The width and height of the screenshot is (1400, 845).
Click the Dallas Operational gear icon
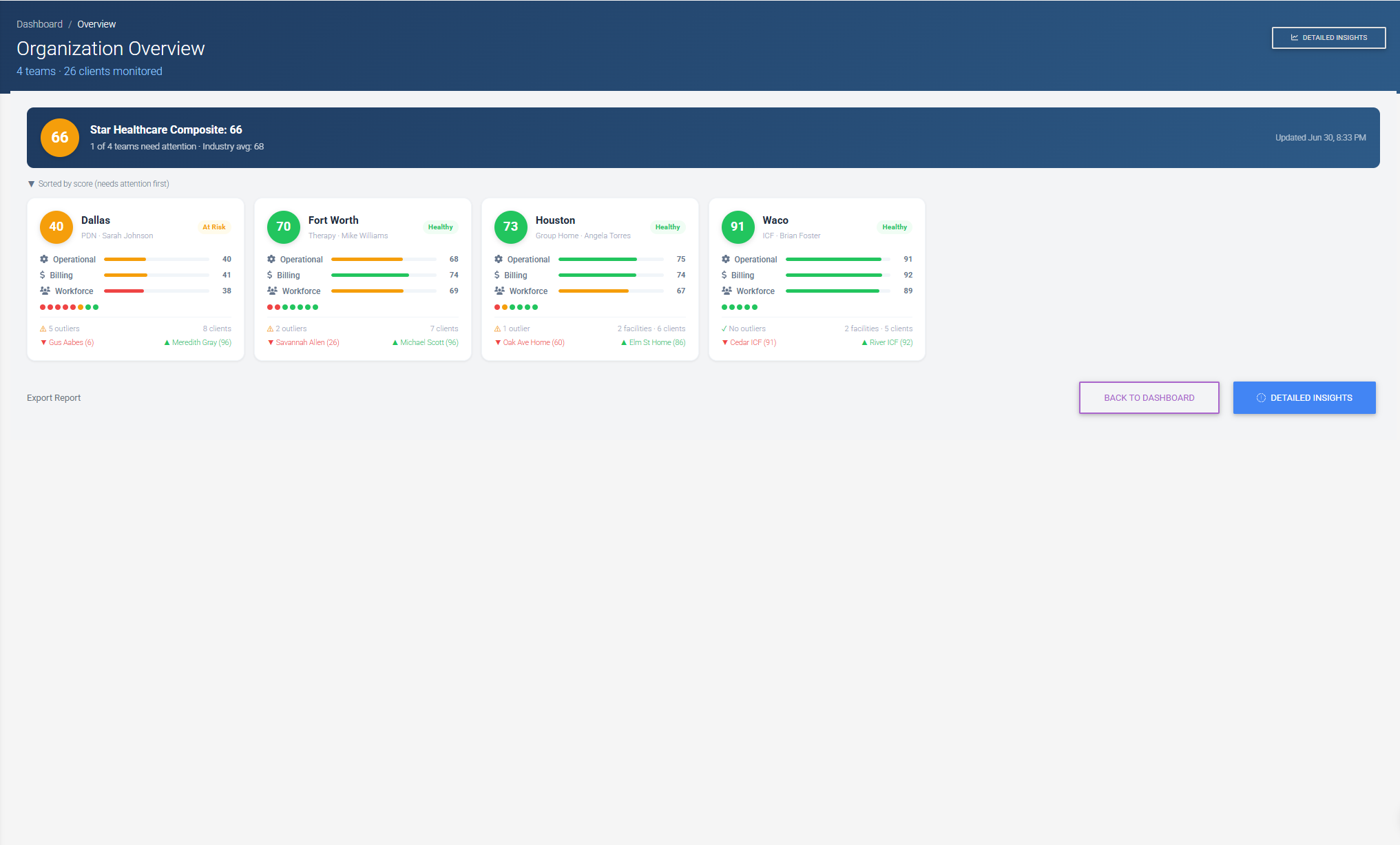pyautogui.click(x=44, y=260)
